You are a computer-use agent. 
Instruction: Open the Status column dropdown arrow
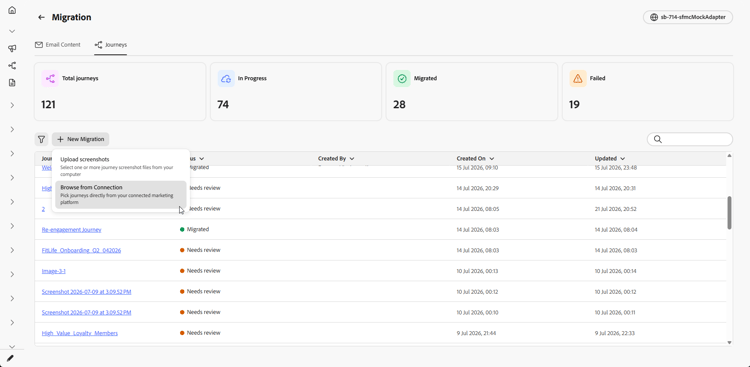(202, 158)
